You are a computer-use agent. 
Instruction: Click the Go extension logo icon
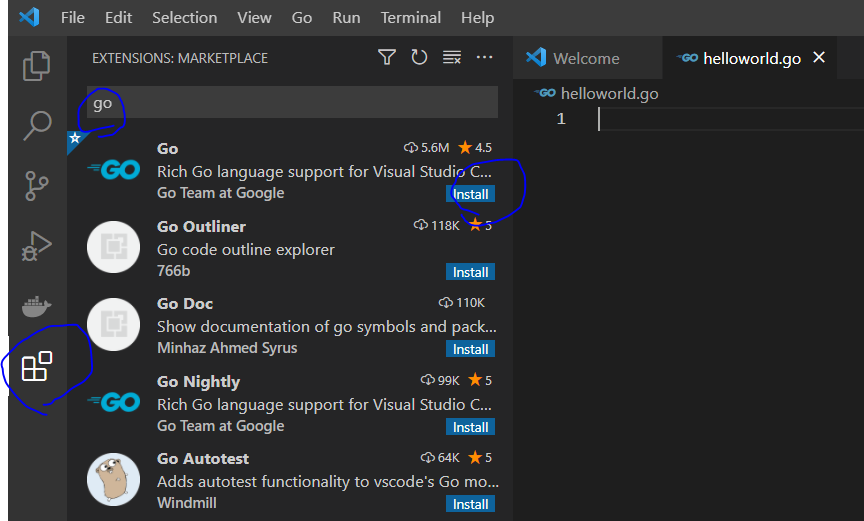coord(114,169)
